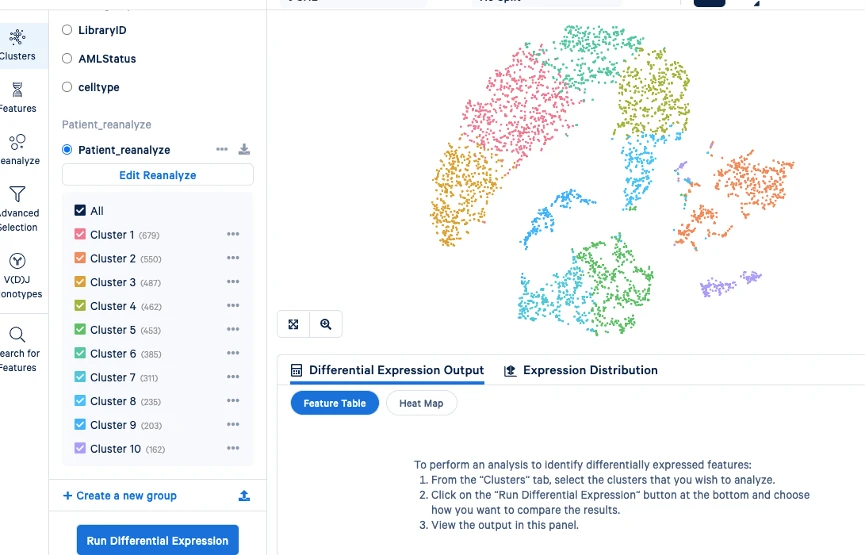Toggle the Cluster 3 checkbox

[81, 282]
